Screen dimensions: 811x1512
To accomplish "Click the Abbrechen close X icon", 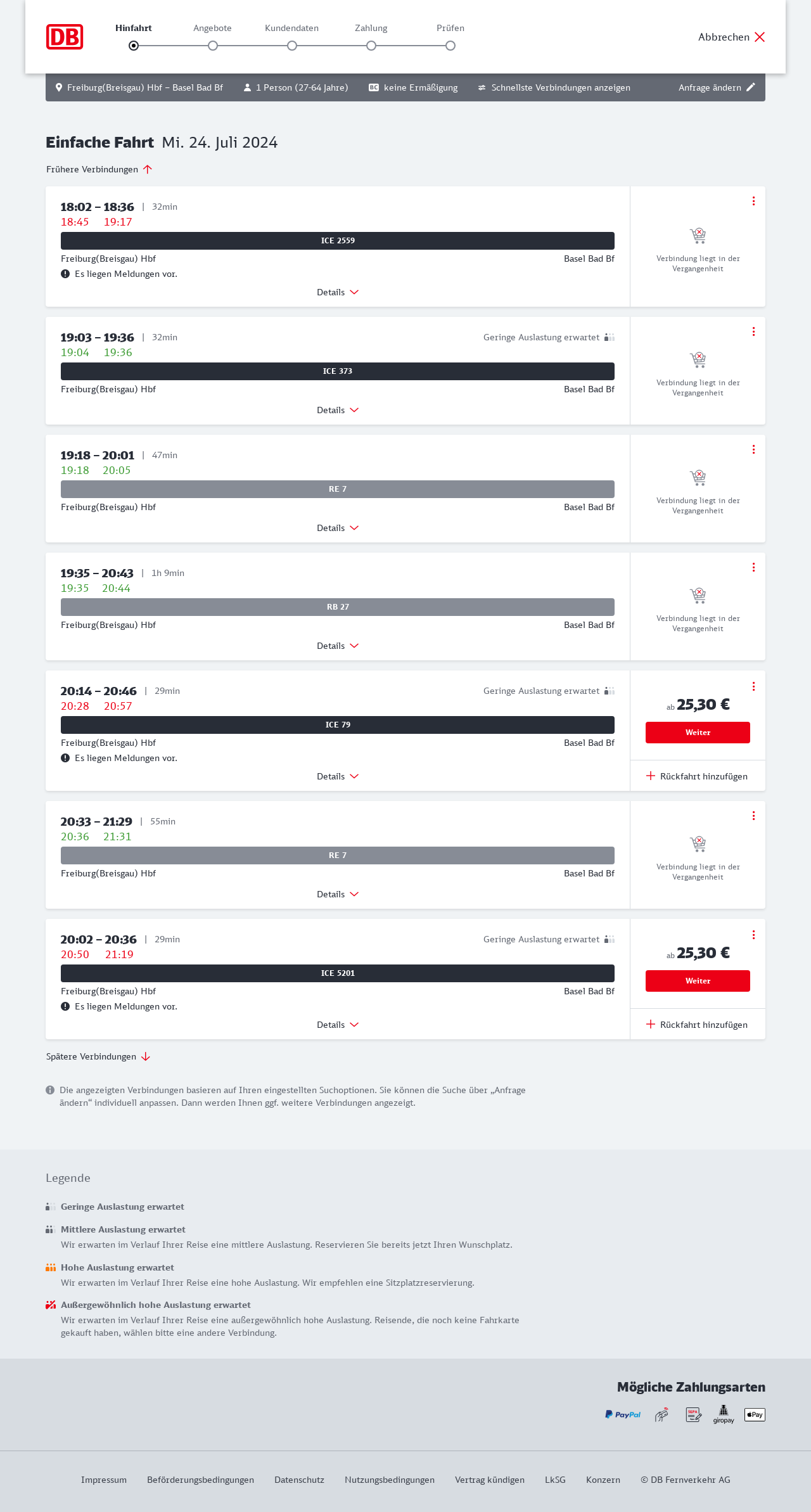I will click(x=760, y=37).
